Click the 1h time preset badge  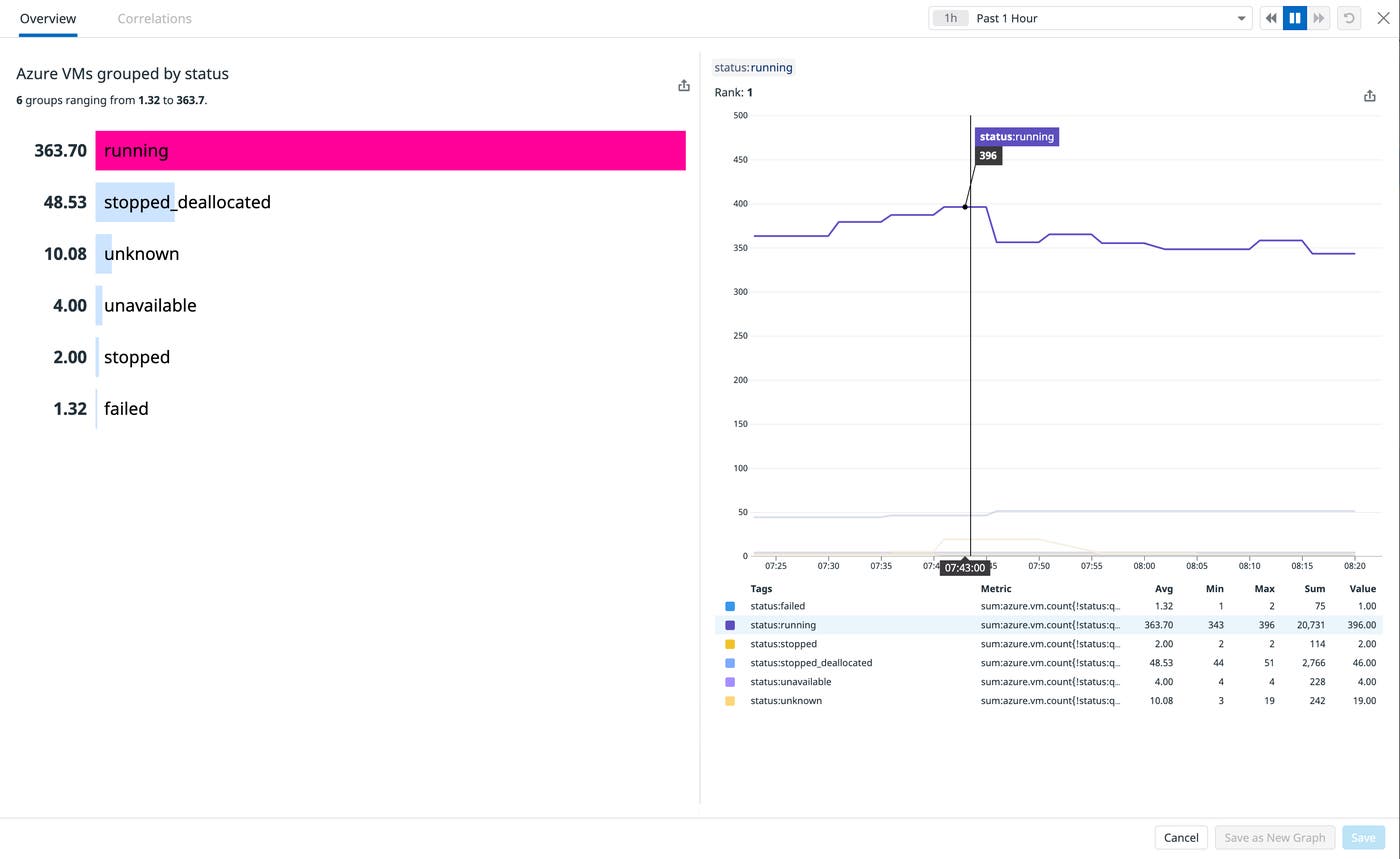(949, 17)
